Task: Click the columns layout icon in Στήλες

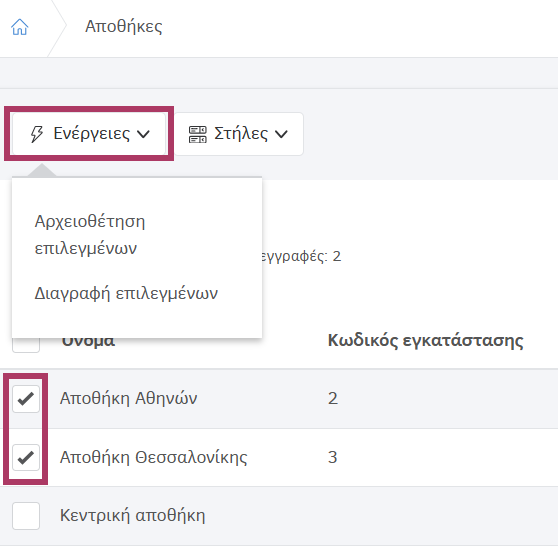Action: [x=198, y=134]
